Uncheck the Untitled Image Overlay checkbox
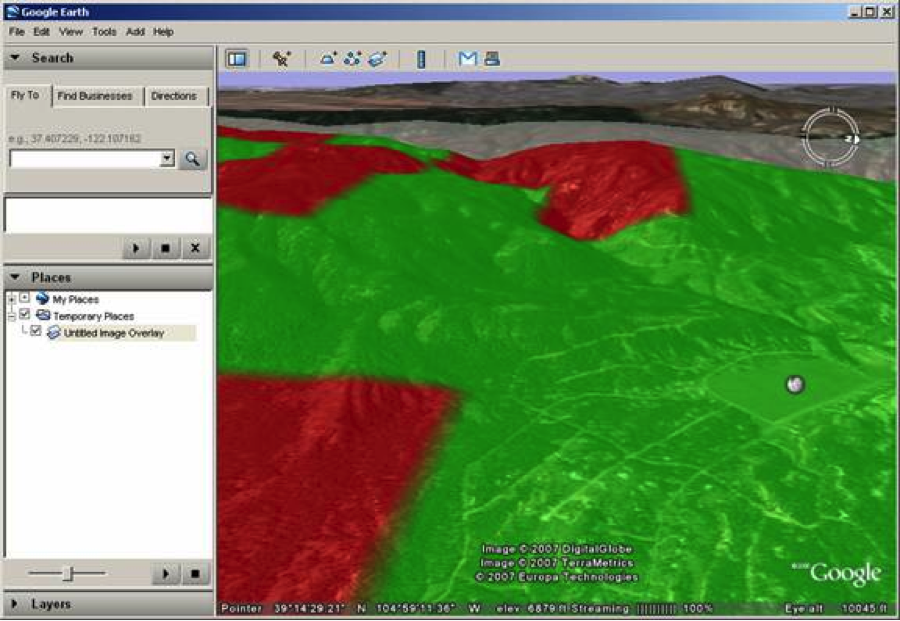This screenshot has height=621, width=900. click(x=36, y=332)
